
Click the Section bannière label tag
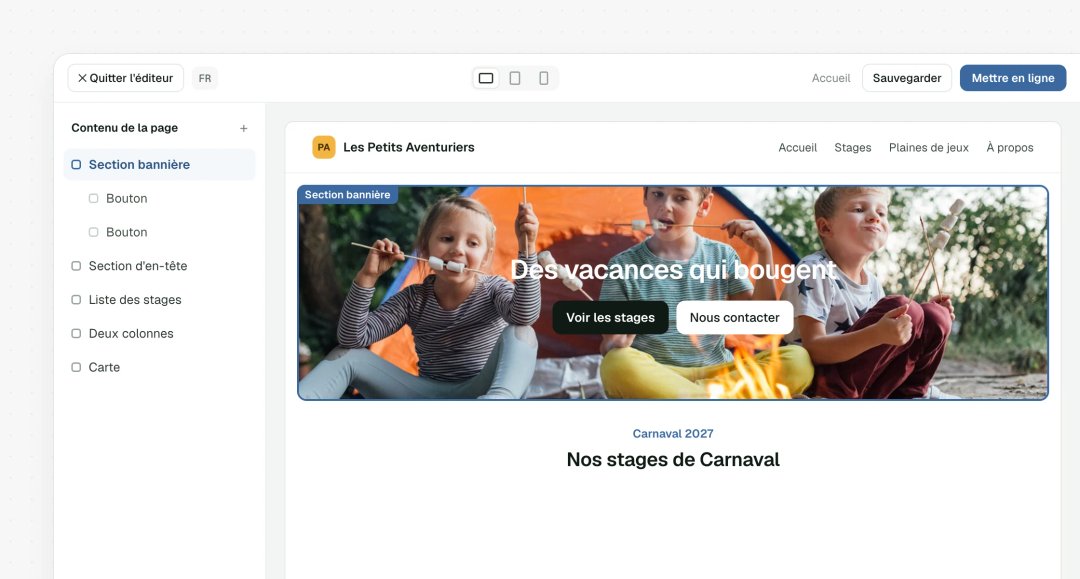click(x=347, y=195)
